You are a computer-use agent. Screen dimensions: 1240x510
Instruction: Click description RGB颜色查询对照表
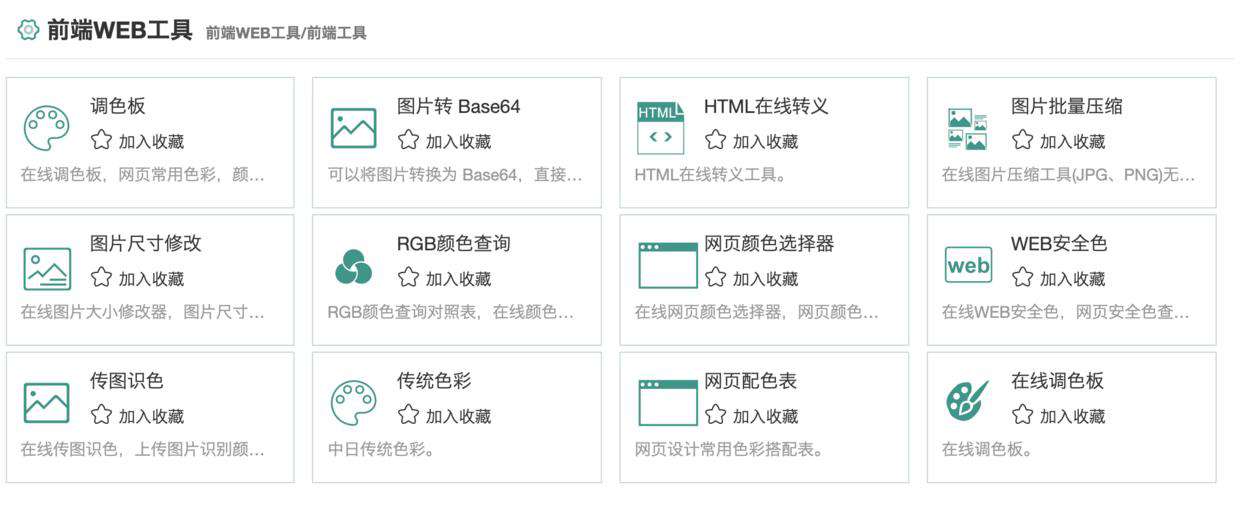[451, 312]
